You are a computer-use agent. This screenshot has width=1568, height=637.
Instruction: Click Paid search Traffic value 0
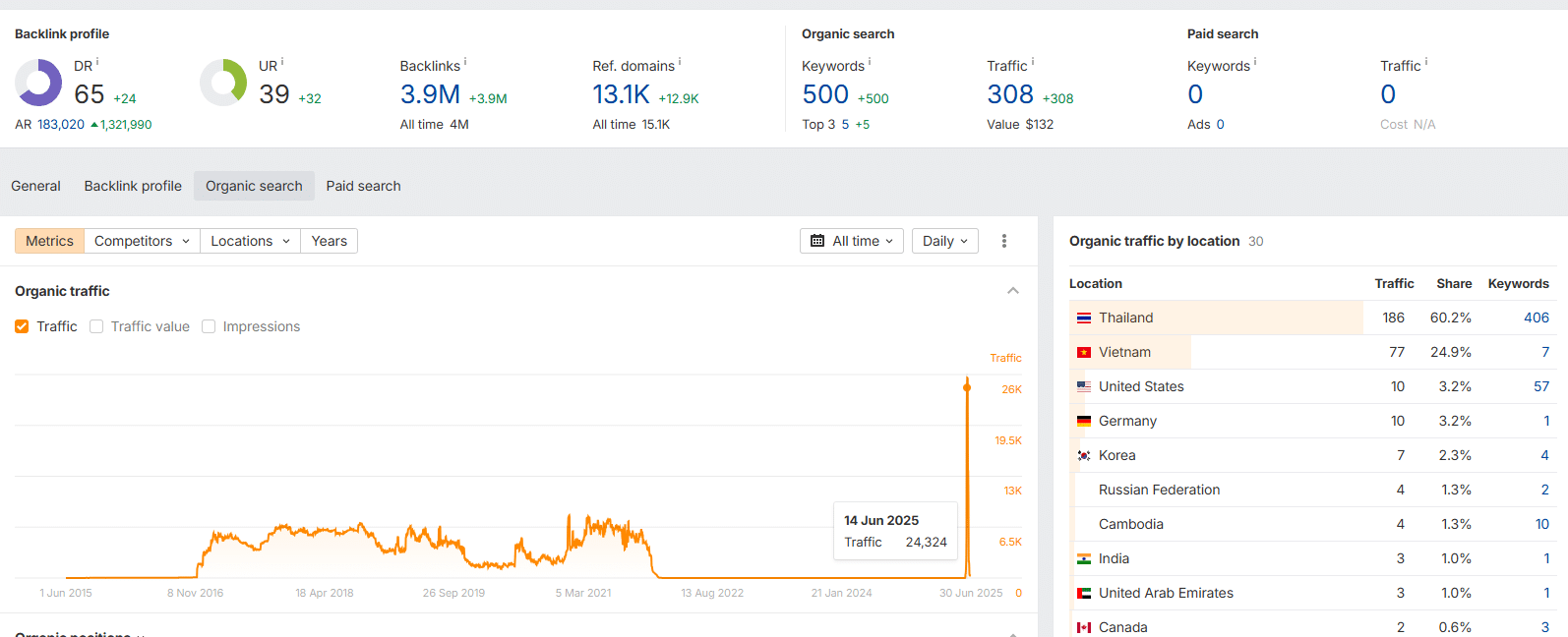tap(1388, 94)
